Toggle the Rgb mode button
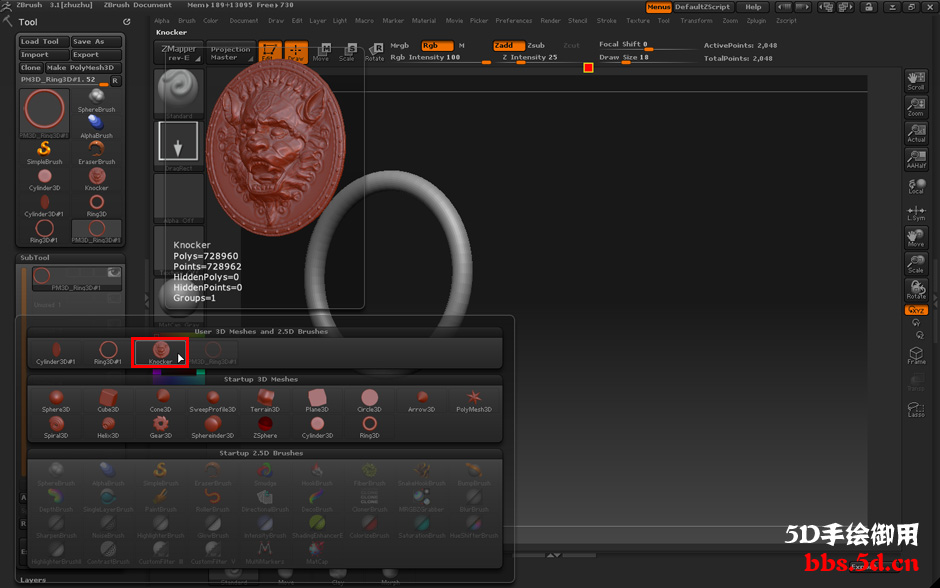940x588 pixels. click(x=437, y=46)
